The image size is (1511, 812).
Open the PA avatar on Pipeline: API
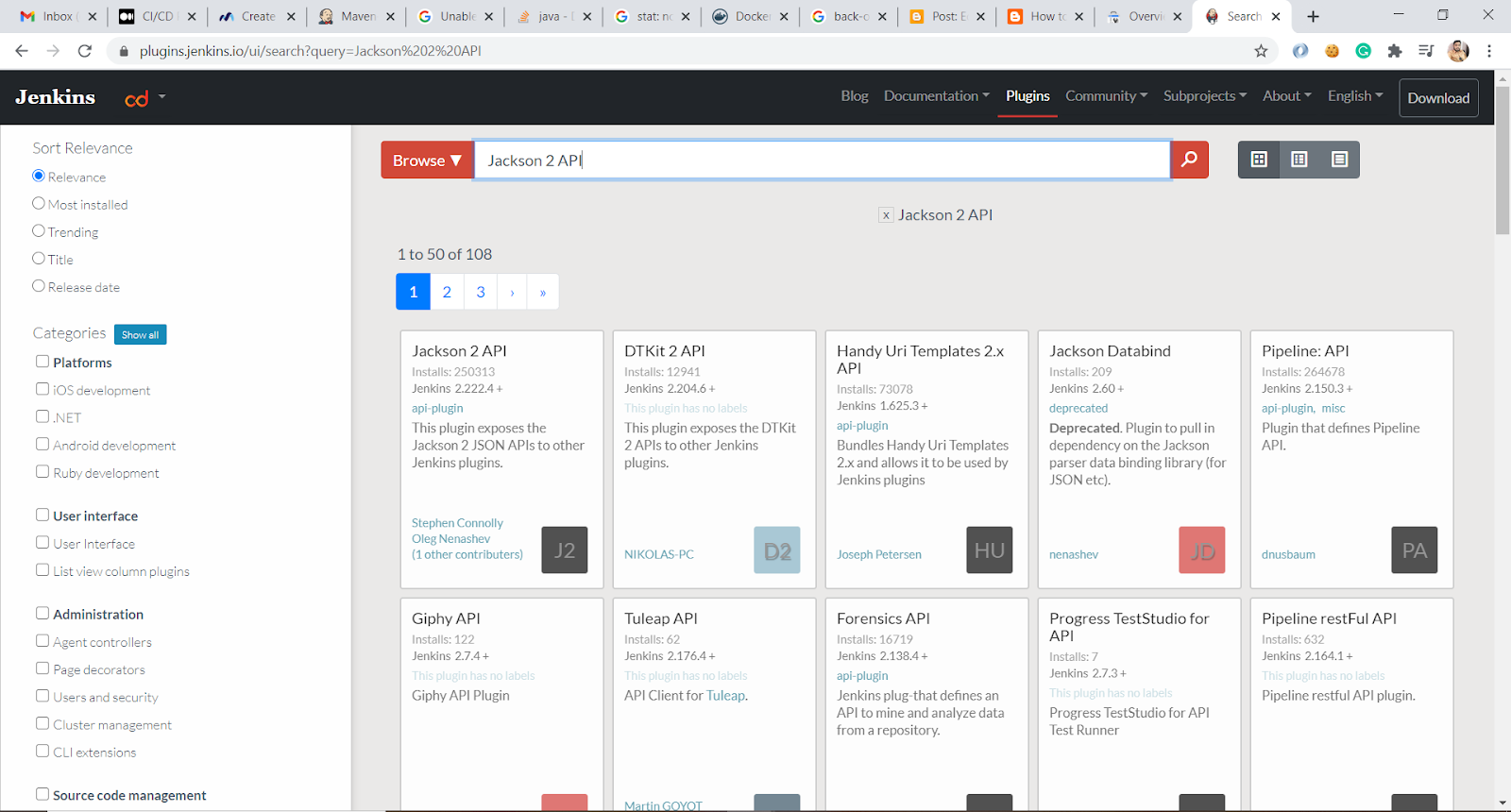click(1415, 550)
